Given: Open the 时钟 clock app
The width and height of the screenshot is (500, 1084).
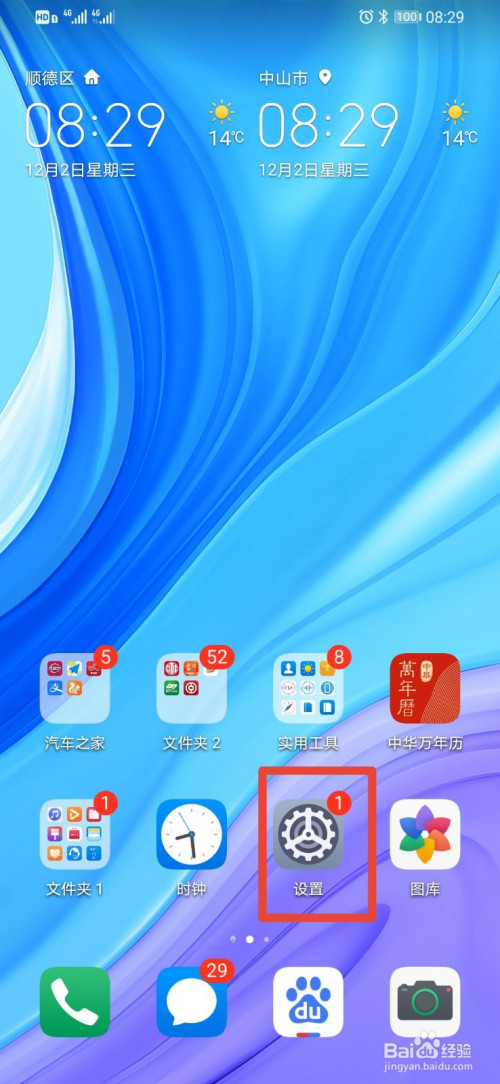Looking at the screenshot, I should pyautogui.click(x=192, y=834).
